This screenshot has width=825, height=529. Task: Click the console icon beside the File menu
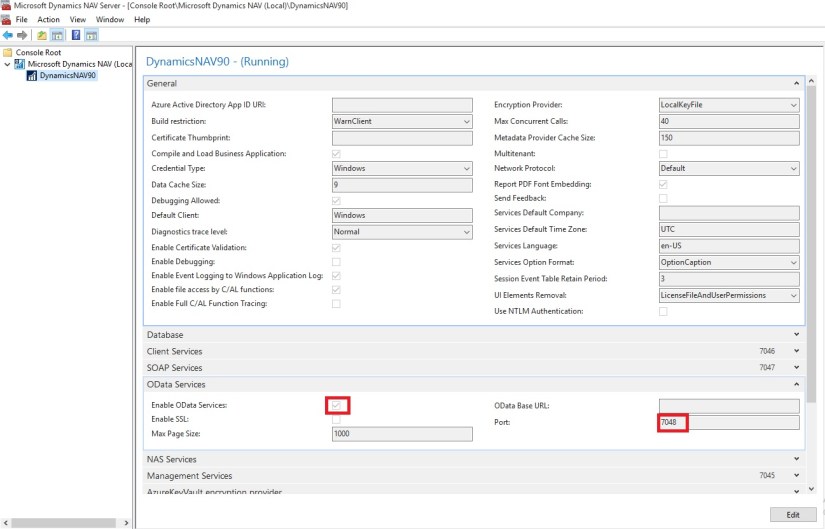6,19
